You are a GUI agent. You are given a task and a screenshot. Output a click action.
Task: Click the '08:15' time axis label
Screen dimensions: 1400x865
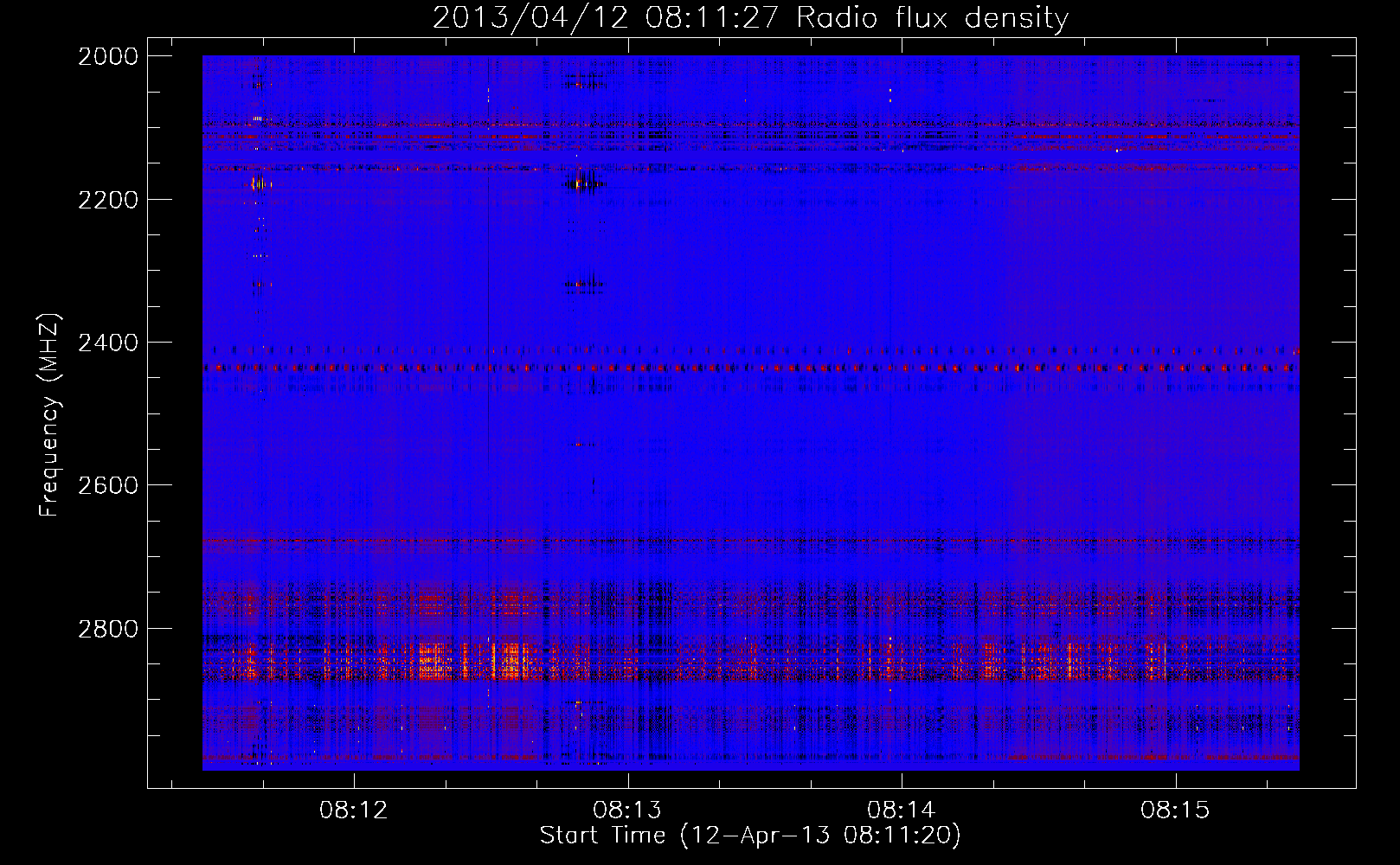tap(1175, 811)
